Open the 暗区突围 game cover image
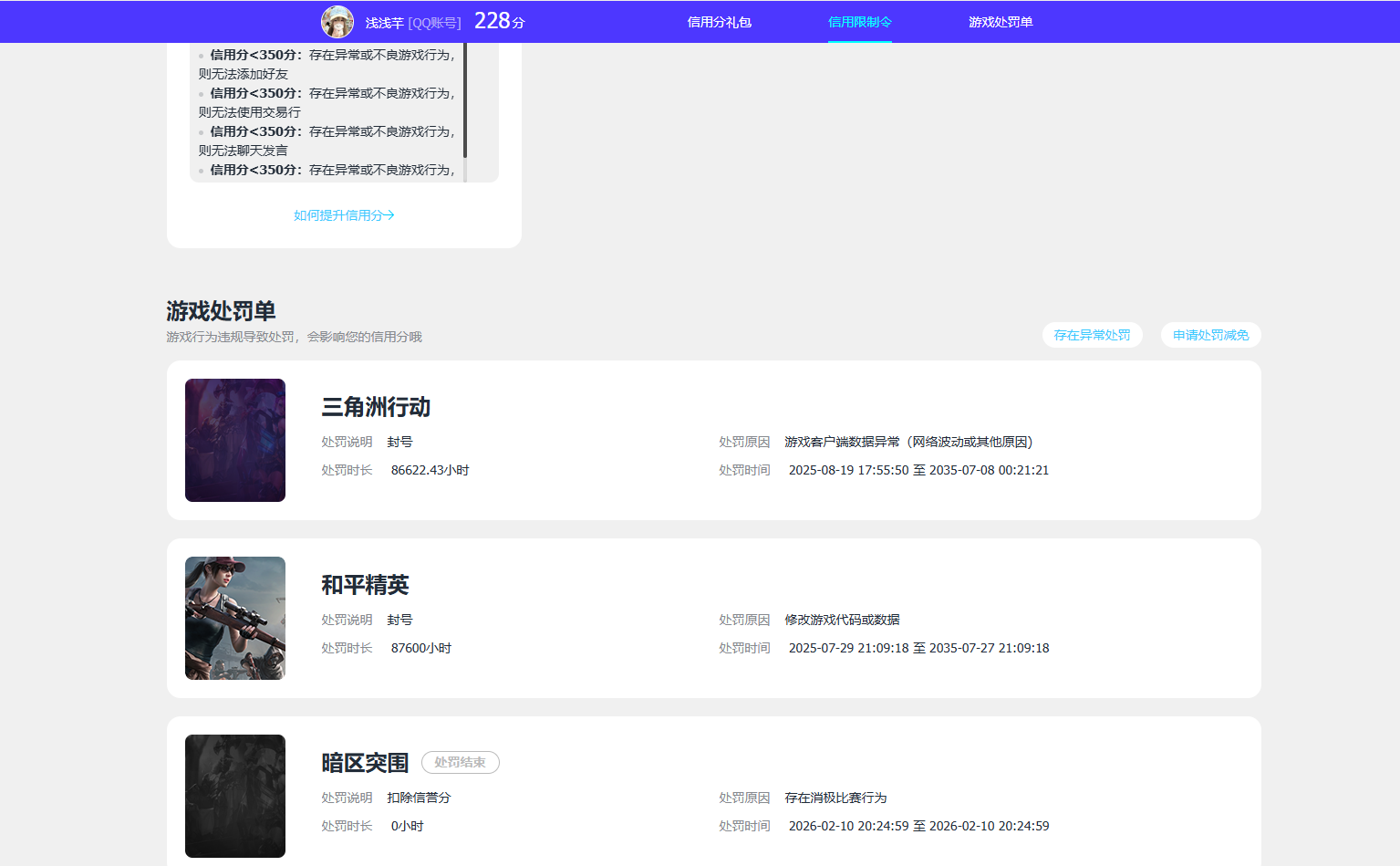 point(234,795)
